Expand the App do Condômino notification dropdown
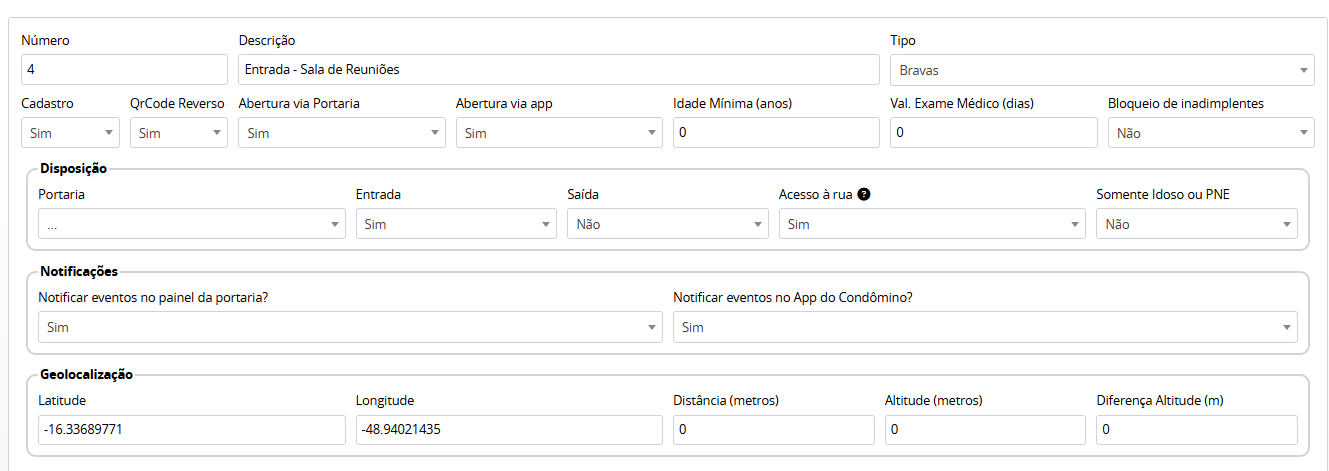1329x471 pixels. pos(984,327)
